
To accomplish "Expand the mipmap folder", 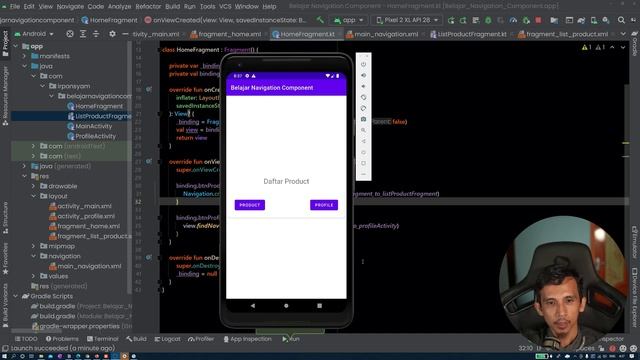I will pos(34,246).
